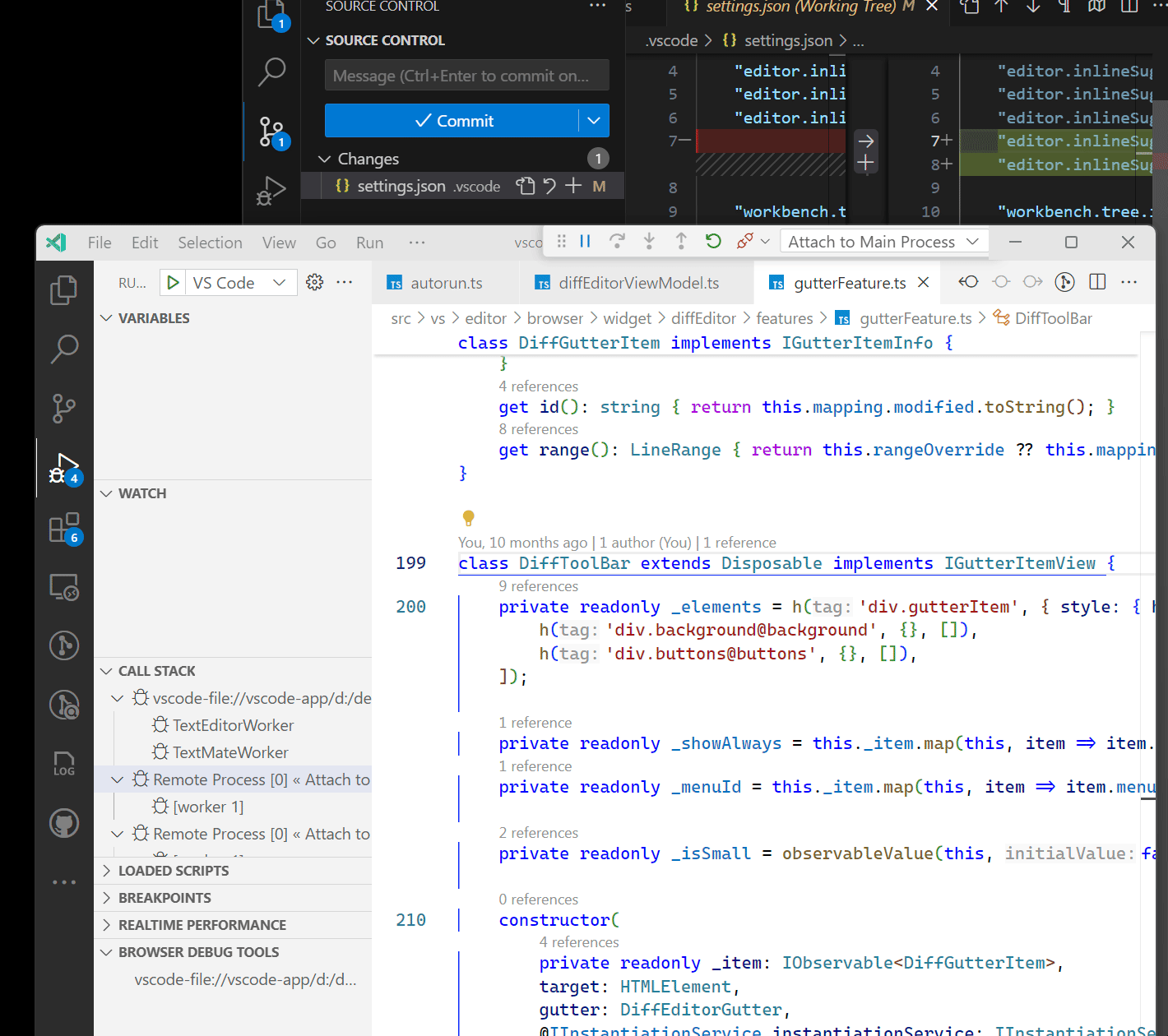Revert the change using the diff gutter arrow
The width and height of the screenshot is (1168, 1036).
tap(865, 141)
